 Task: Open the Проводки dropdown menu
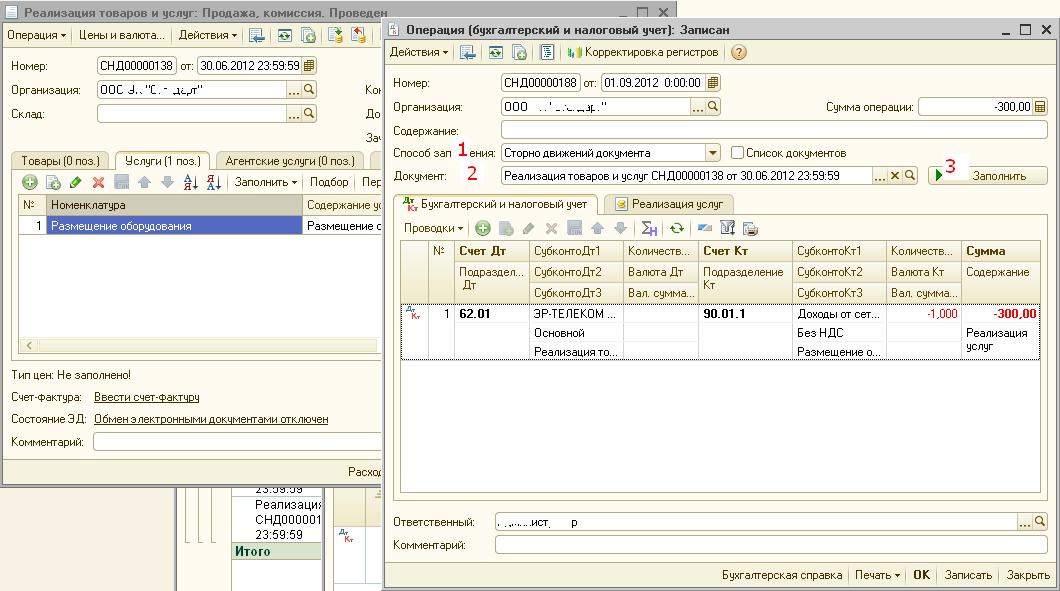coord(433,229)
